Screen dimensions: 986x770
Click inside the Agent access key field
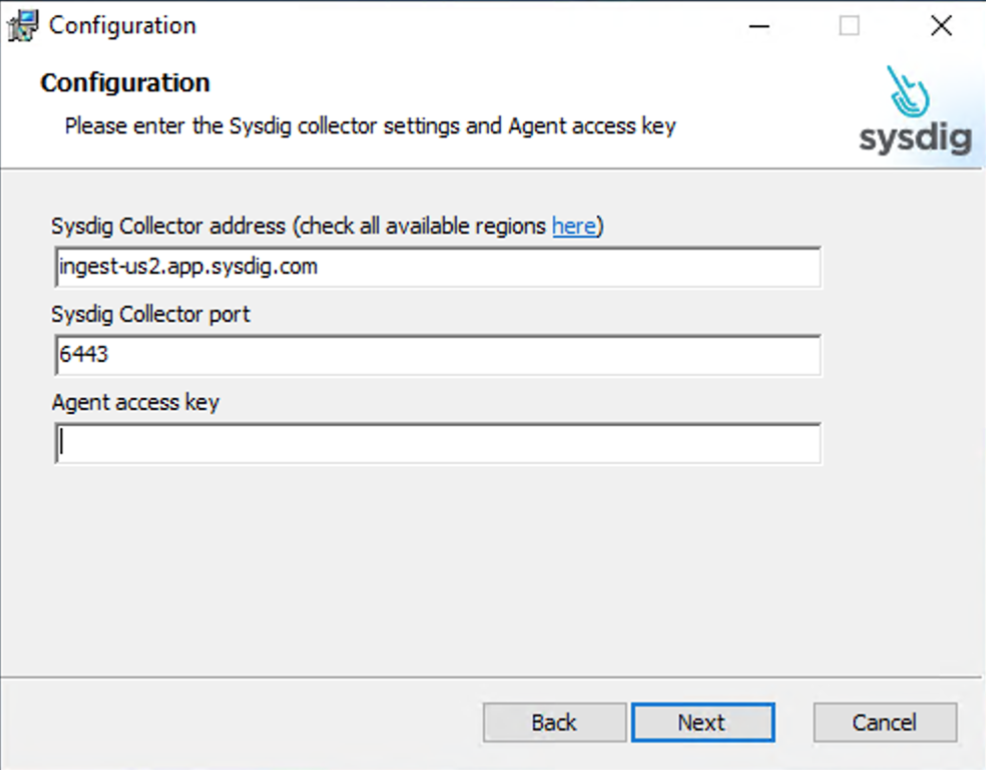(437, 442)
